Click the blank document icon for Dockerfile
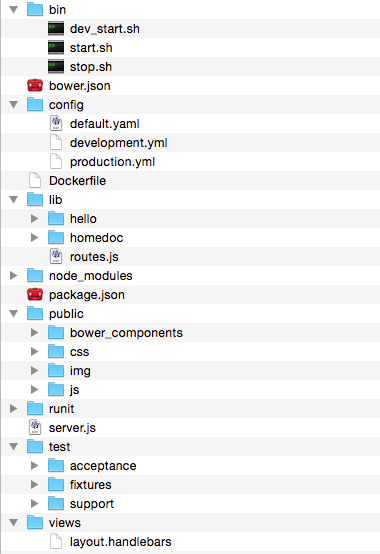380x554 pixels. [35, 181]
